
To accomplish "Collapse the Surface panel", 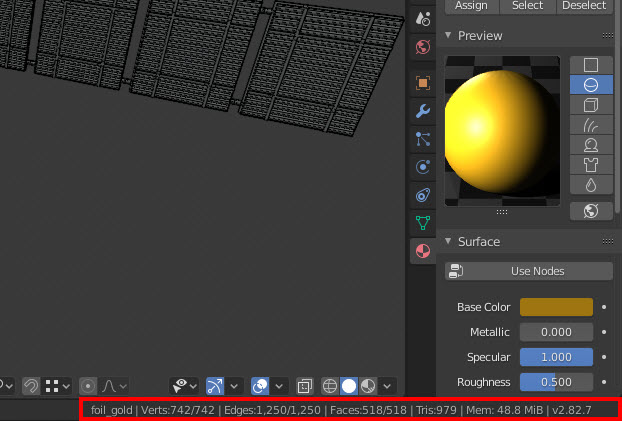I will (448, 241).
